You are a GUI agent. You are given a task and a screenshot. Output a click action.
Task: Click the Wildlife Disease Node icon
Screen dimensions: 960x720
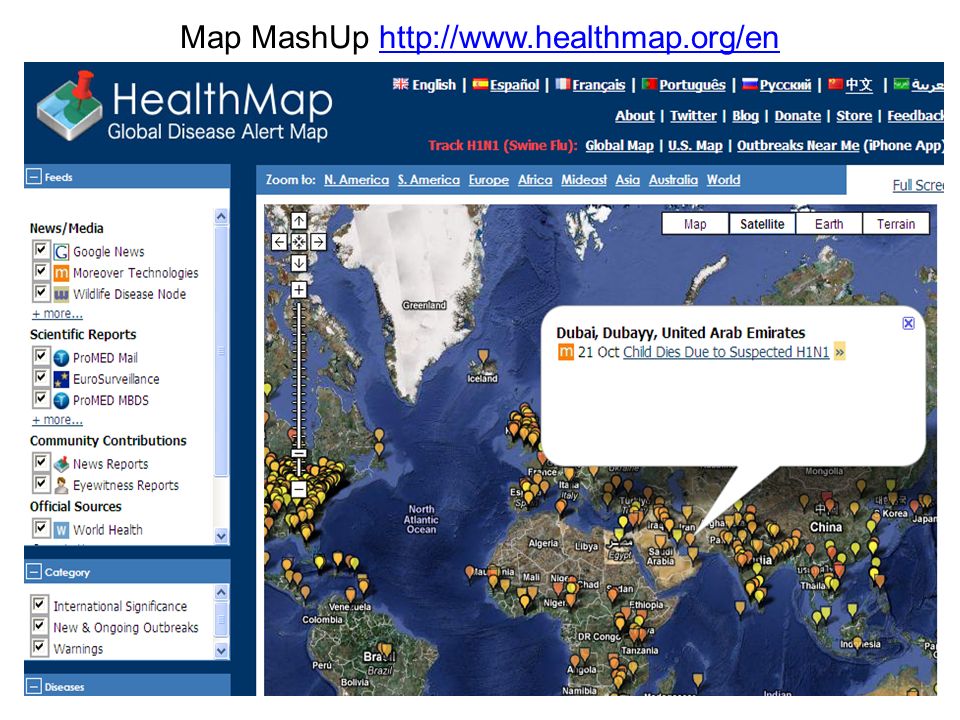pos(61,294)
